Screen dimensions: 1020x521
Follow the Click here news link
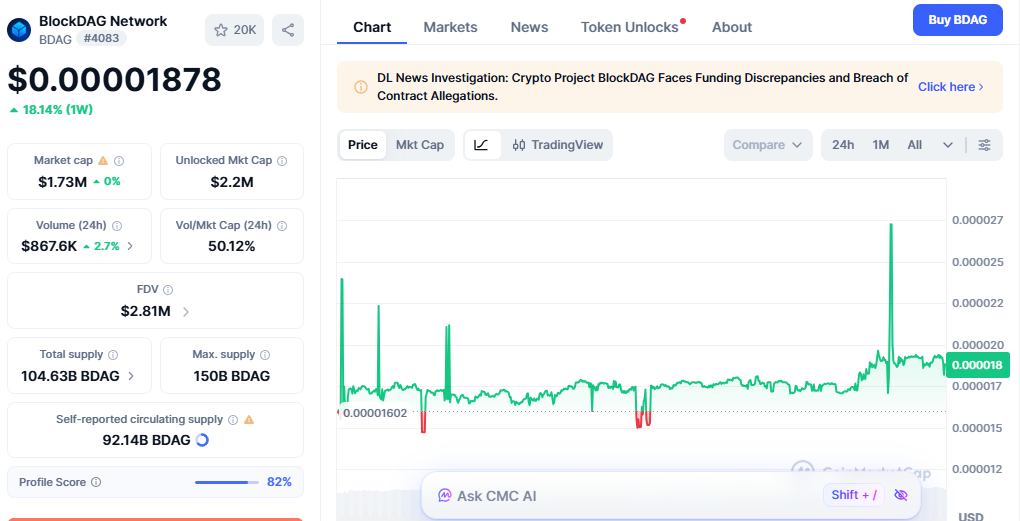(x=950, y=87)
